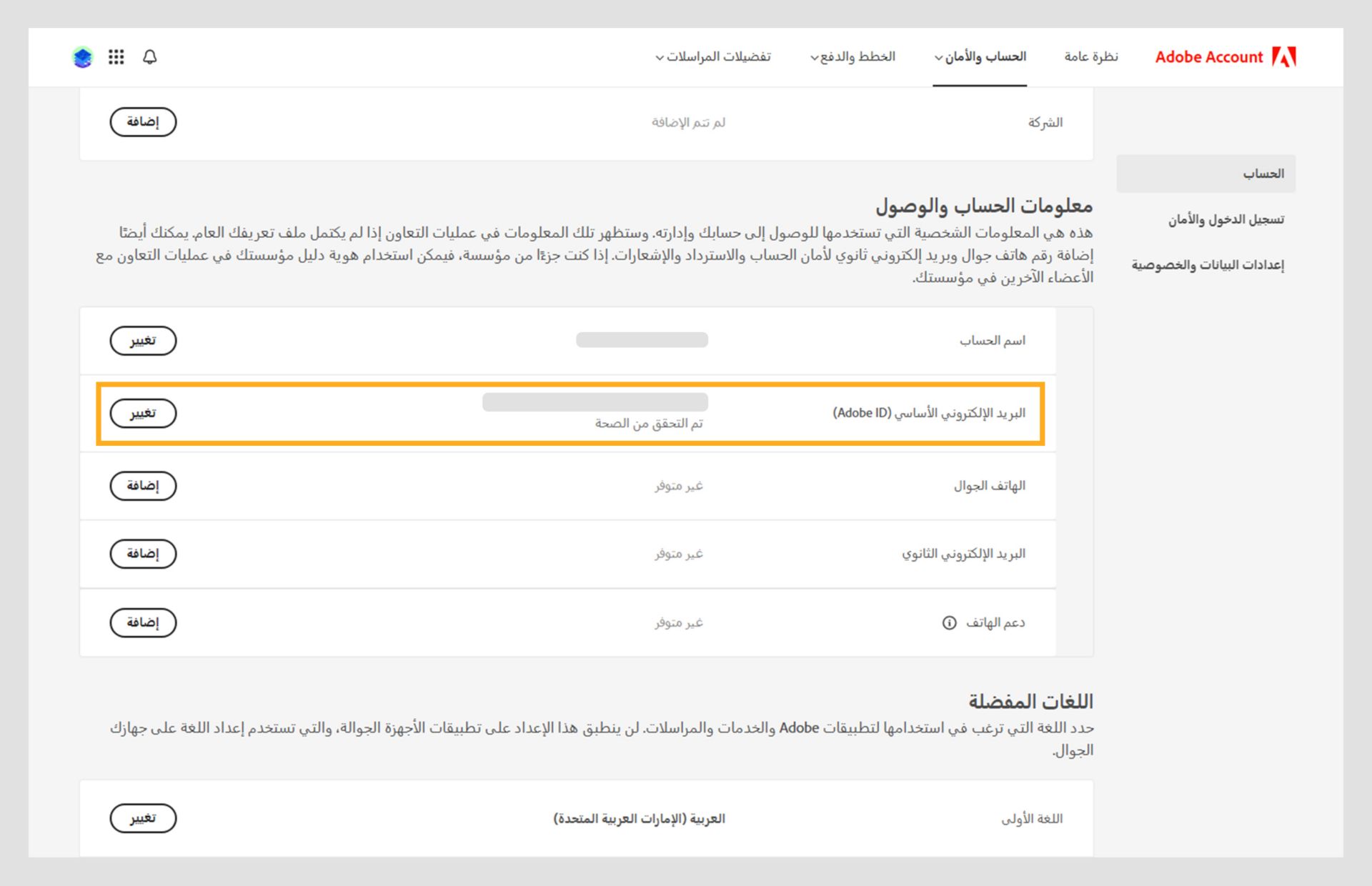Click the notifications bell icon

point(149,57)
